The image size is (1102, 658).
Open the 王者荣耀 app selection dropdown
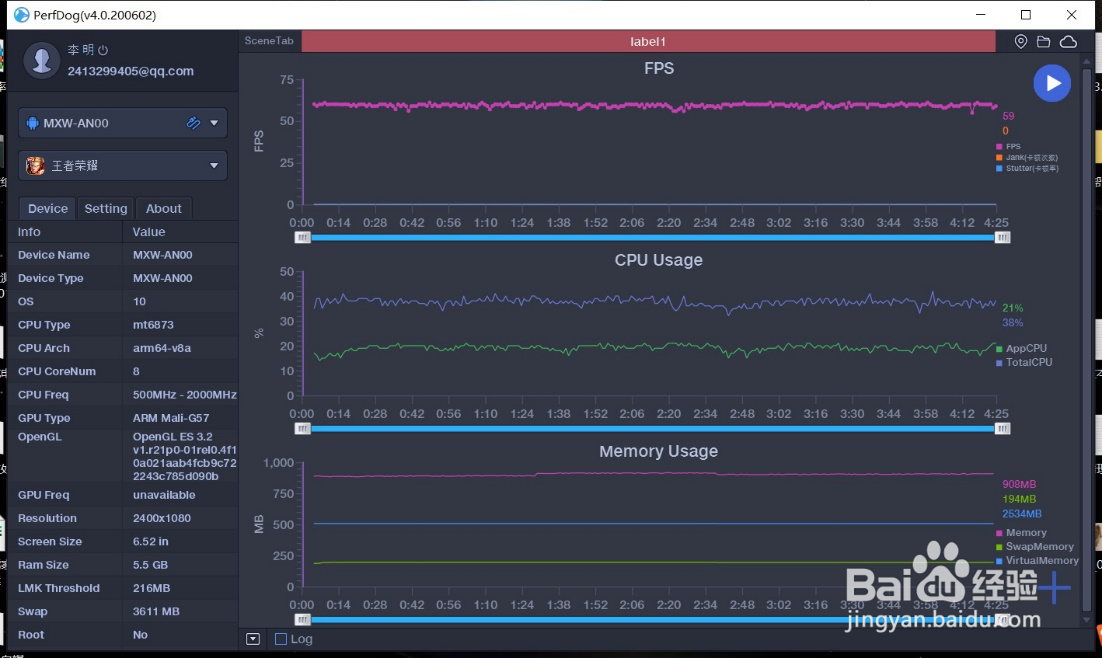click(x=123, y=166)
